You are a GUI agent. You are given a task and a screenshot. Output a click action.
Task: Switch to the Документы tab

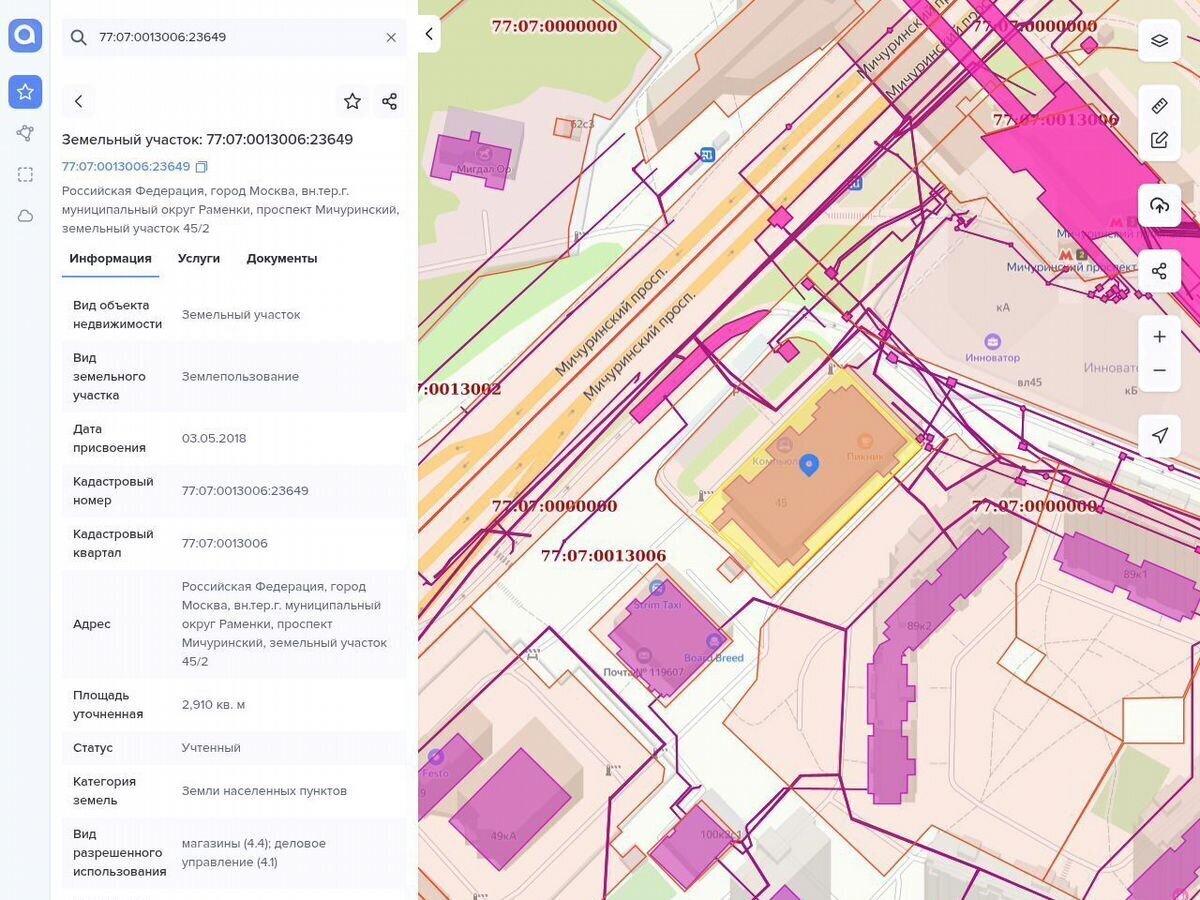click(282, 258)
